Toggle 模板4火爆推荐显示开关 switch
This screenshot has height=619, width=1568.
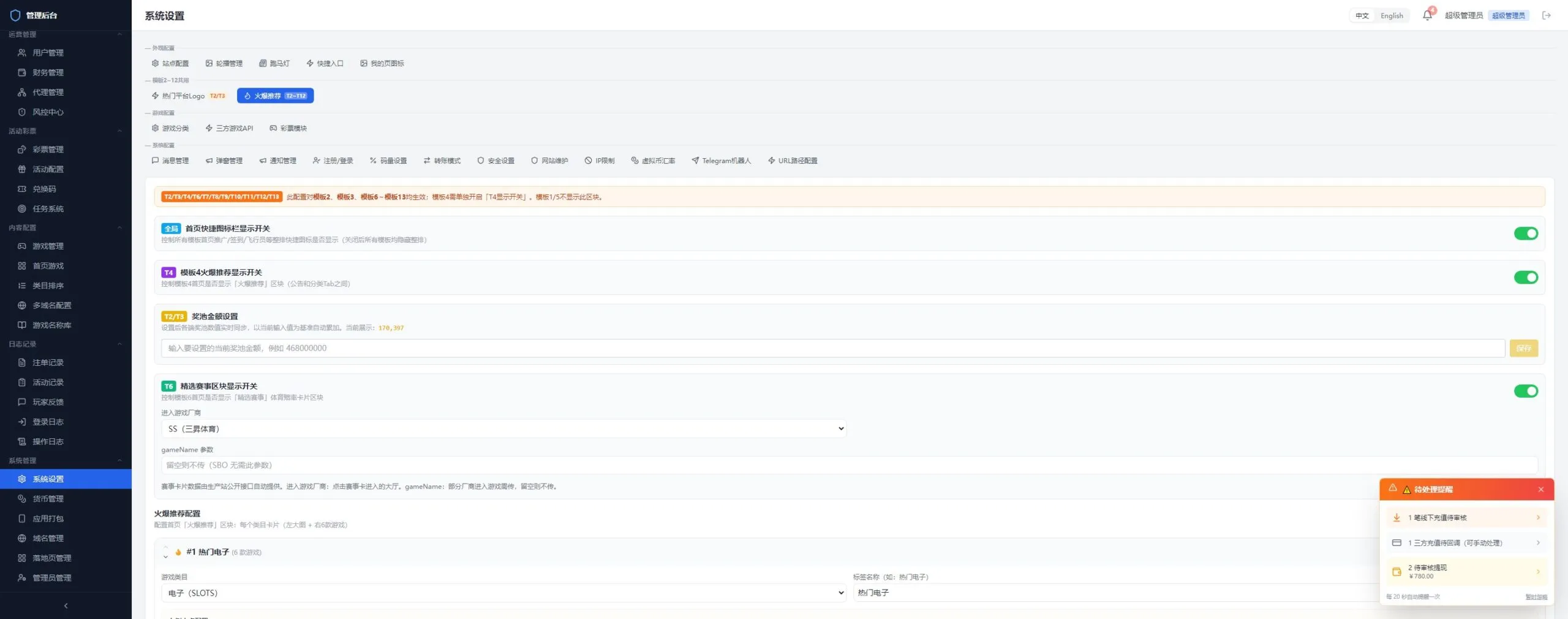(x=1526, y=278)
